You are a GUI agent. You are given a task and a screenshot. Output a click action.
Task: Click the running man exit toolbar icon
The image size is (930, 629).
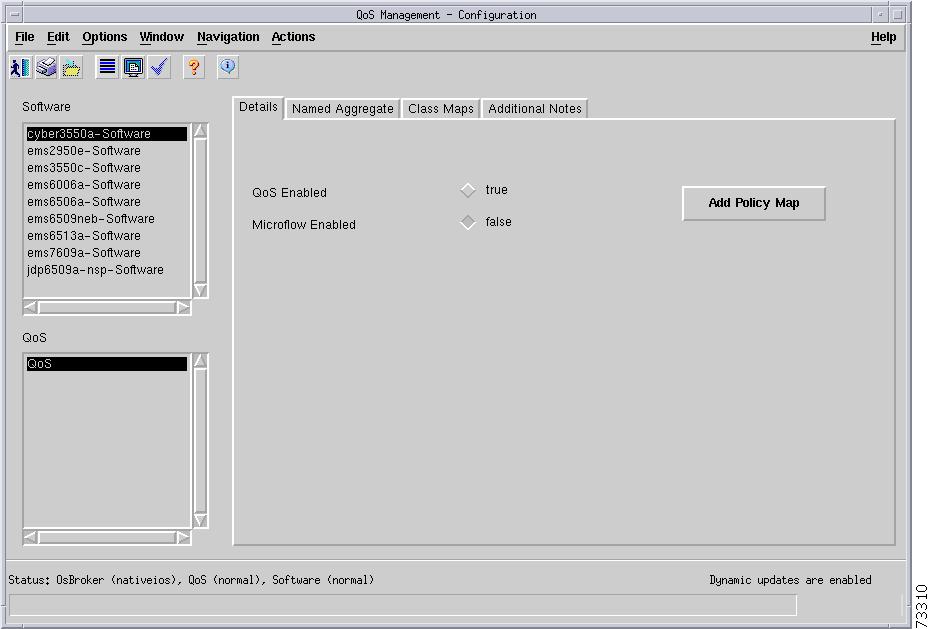coord(21,68)
